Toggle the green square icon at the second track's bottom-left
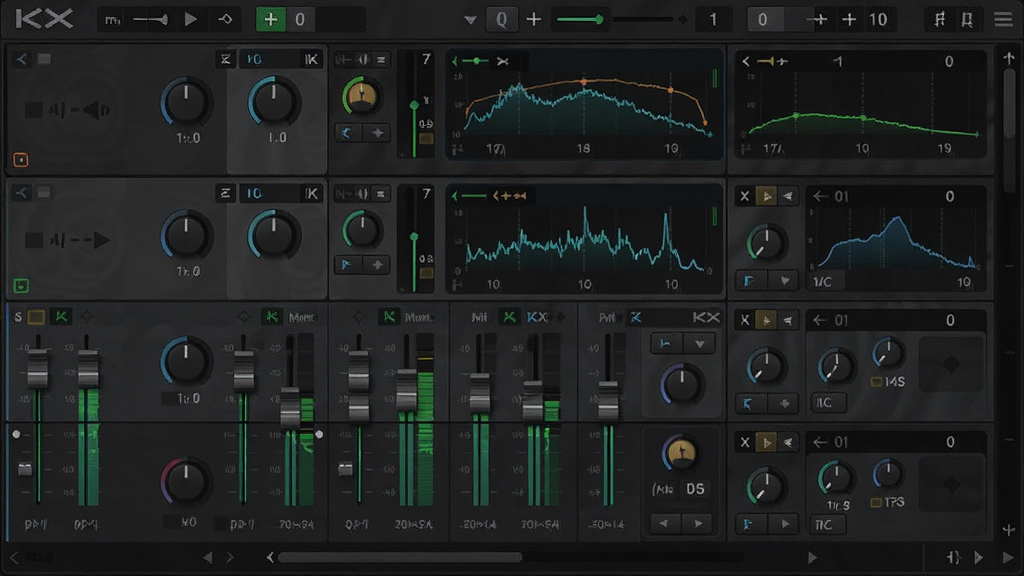The height and width of the screenshot is (576, 1024). click(21, 285)
